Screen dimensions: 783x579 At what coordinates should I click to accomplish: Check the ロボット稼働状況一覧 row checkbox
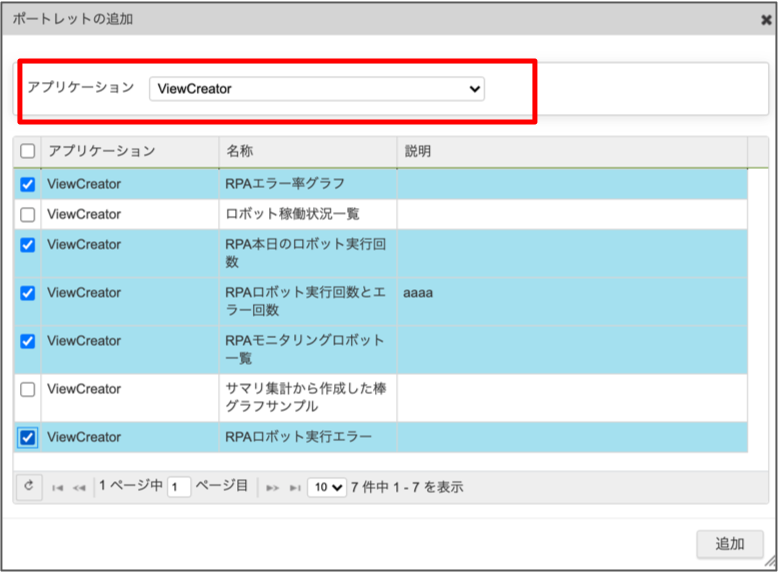(28, 214)
